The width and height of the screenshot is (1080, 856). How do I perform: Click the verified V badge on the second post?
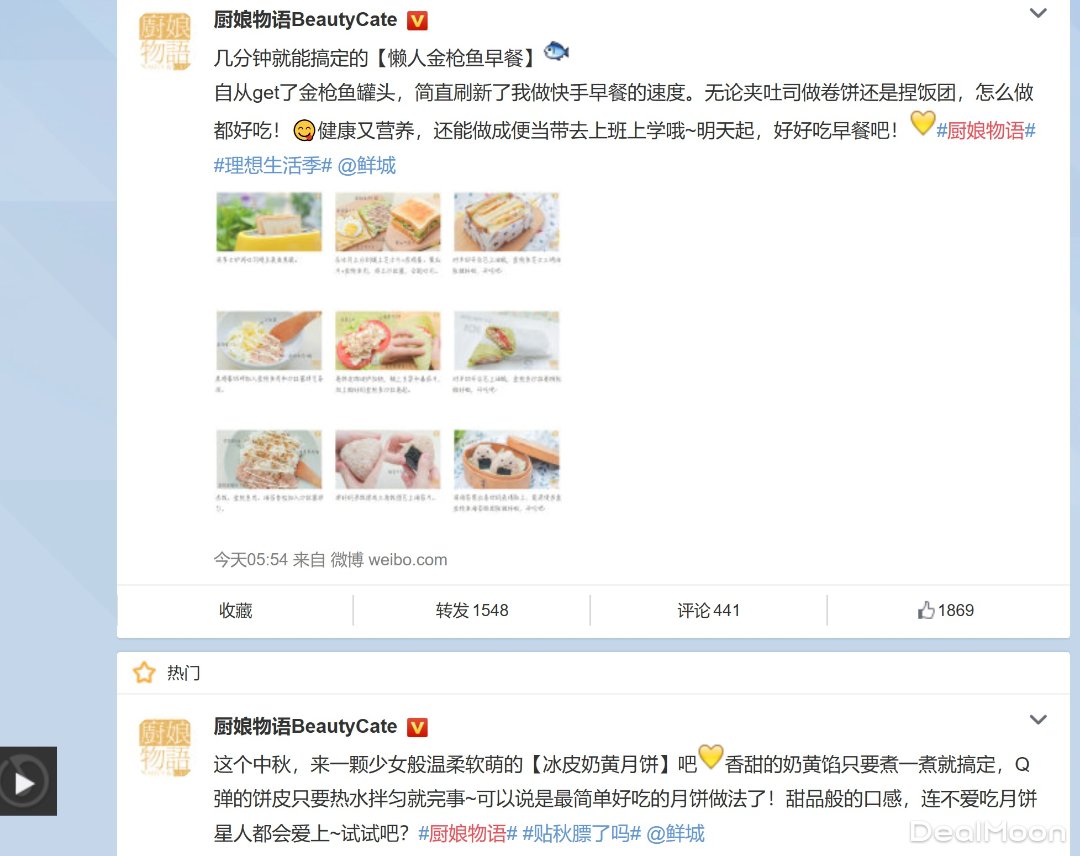[417, 727]
